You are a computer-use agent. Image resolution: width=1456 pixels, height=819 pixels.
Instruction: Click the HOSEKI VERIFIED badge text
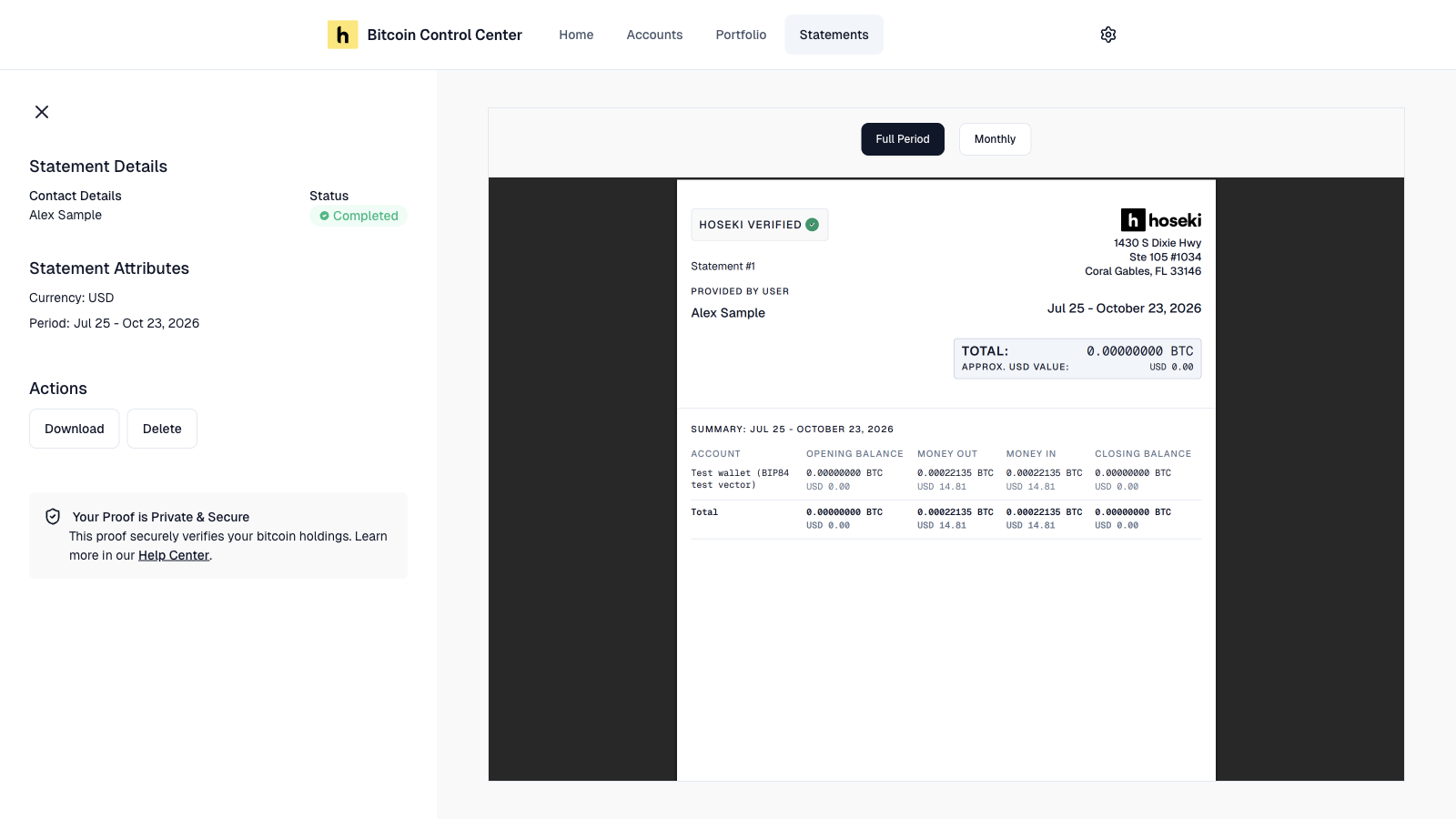pyautogui.click(x=750, y=225)
